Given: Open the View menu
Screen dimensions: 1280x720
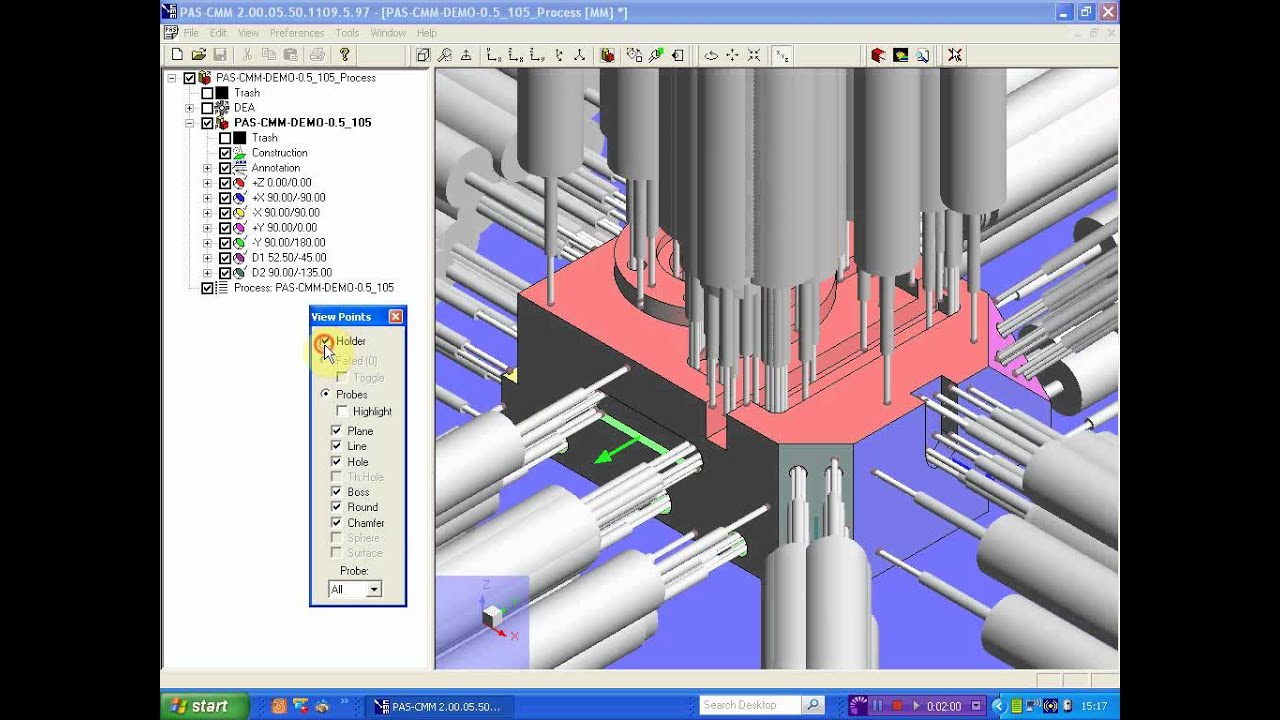Looking at the screenshot, I should click(x=248, y=33).
